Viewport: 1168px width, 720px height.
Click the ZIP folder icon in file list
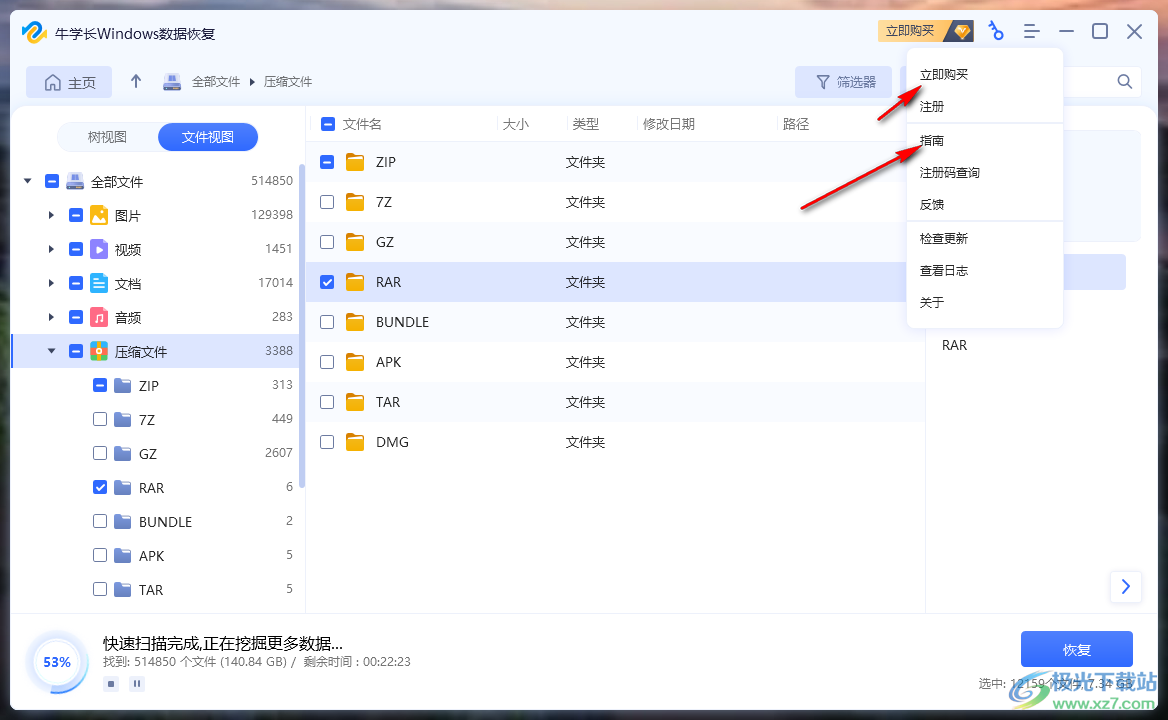355,162
